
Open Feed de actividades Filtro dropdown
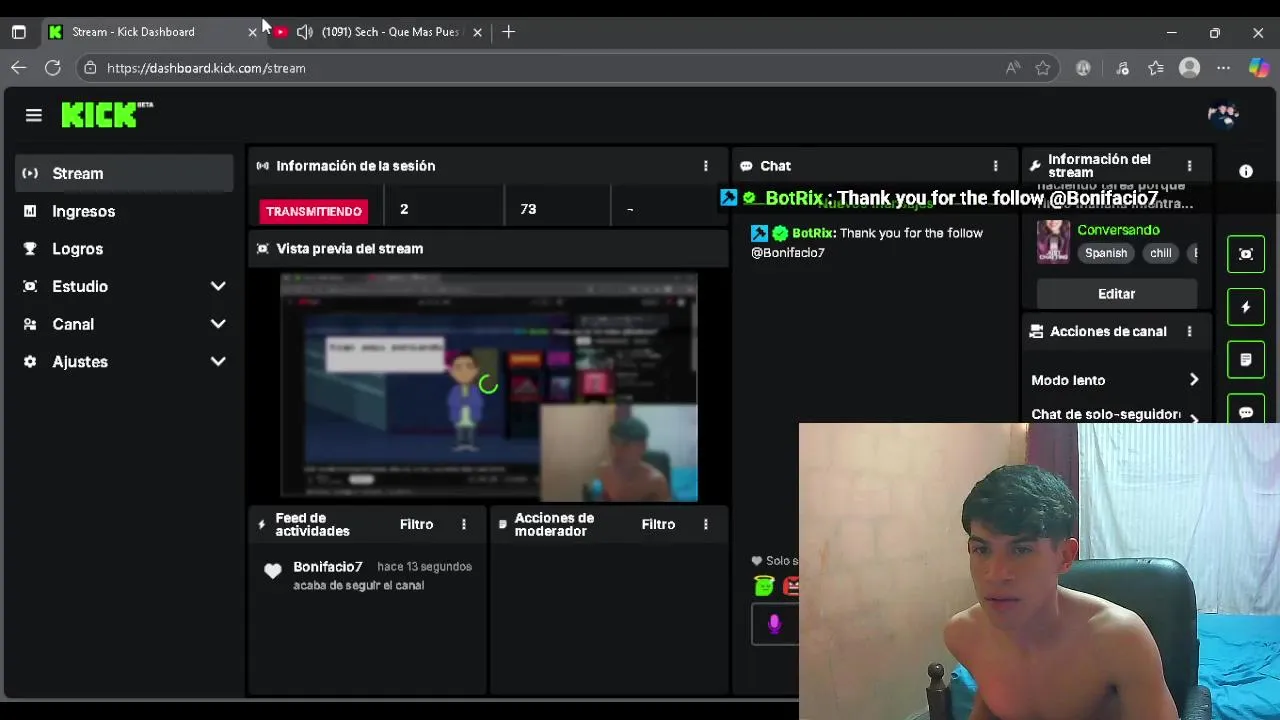click(x=417, y=524)
